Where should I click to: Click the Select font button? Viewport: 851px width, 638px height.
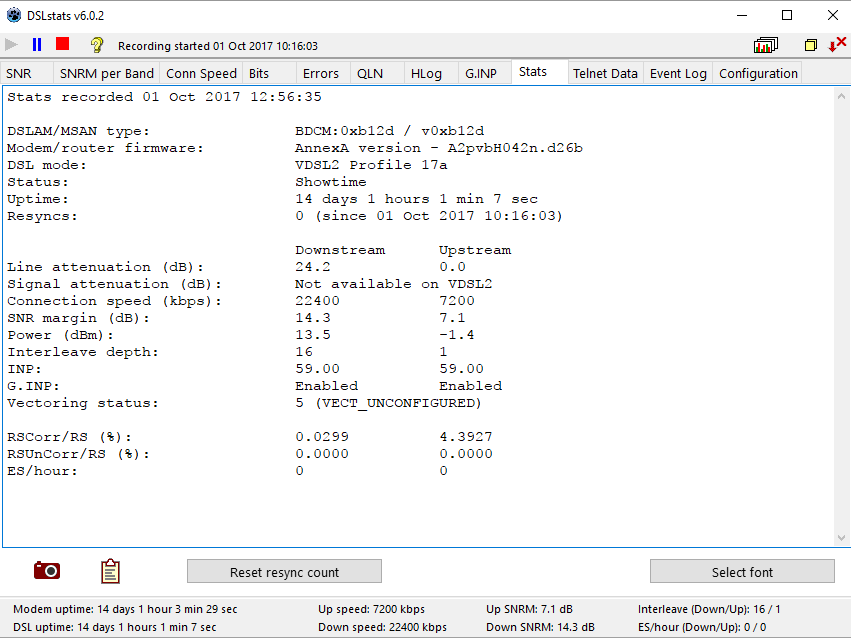[742, 572]
